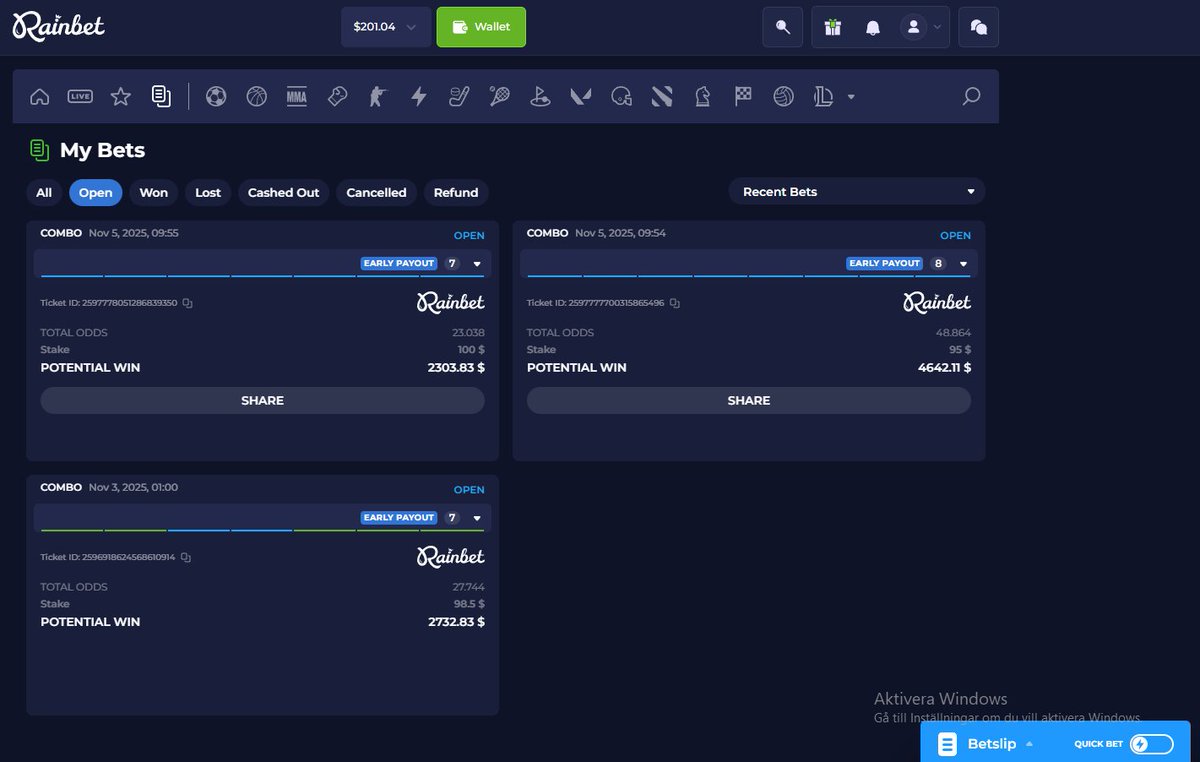Select the MMA sport icon
The height and width of the screenshot is (762, 1200).
tap(297, 97)
